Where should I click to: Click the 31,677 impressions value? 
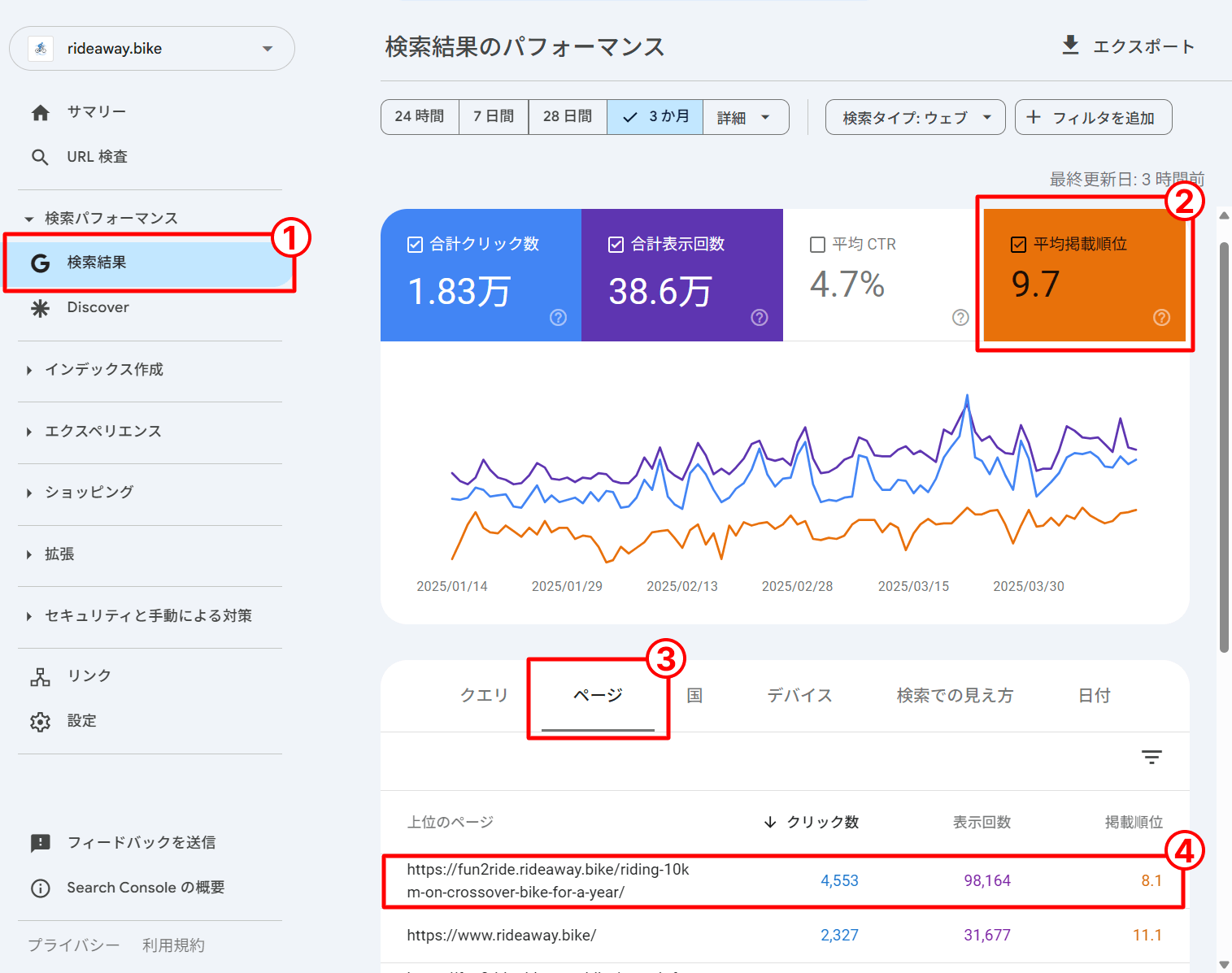[987, 936]
